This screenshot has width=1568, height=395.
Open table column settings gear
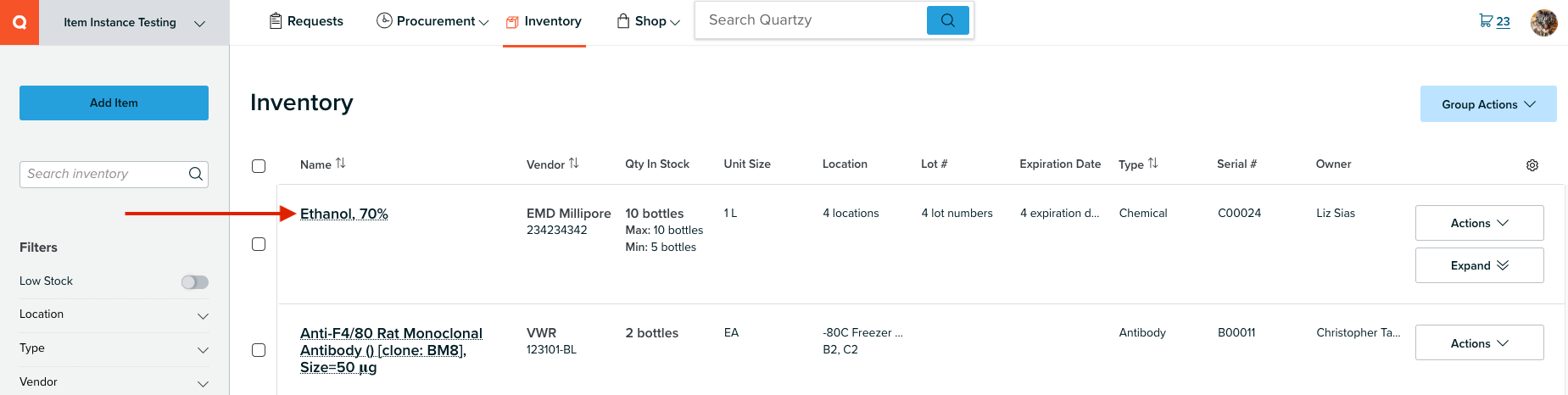[1532, 165]
